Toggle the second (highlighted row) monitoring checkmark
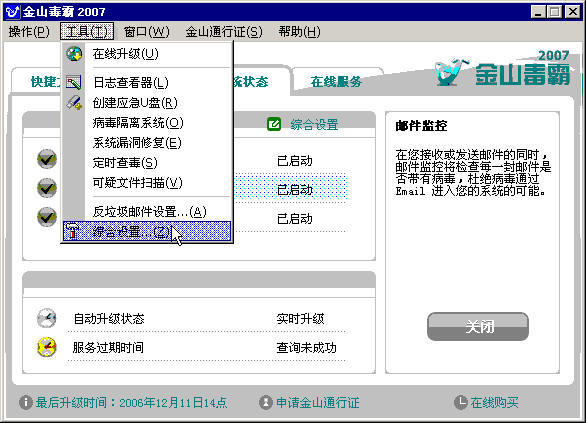586x423 pixels. click(x=47, y=188)
